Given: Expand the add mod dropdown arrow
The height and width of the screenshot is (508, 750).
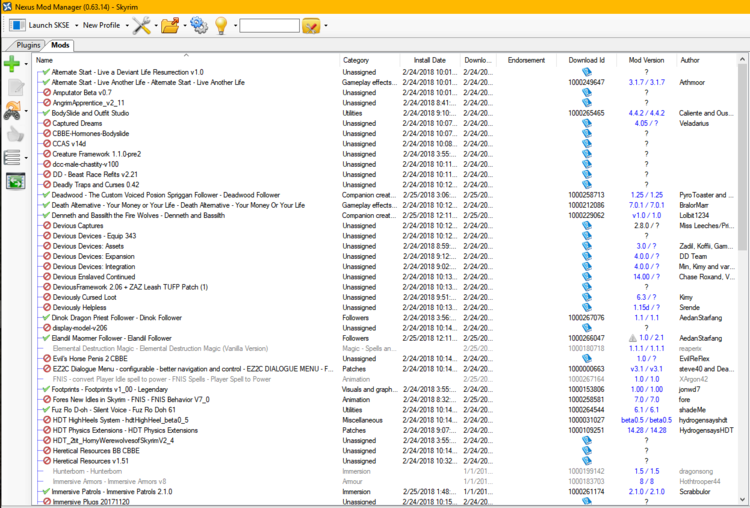Looking at the screenshot, I should coord(26,64).
